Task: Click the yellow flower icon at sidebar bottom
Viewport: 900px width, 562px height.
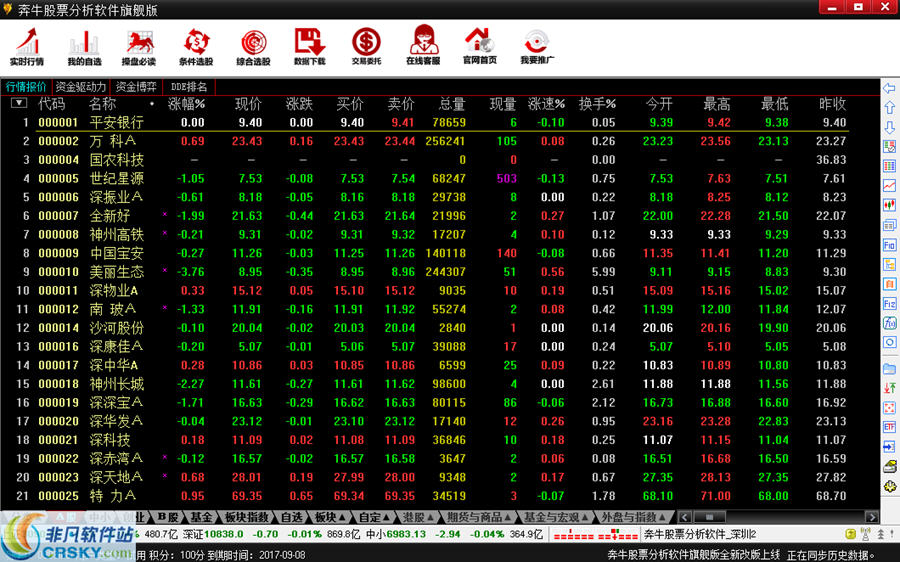Action: click(890, 486)
